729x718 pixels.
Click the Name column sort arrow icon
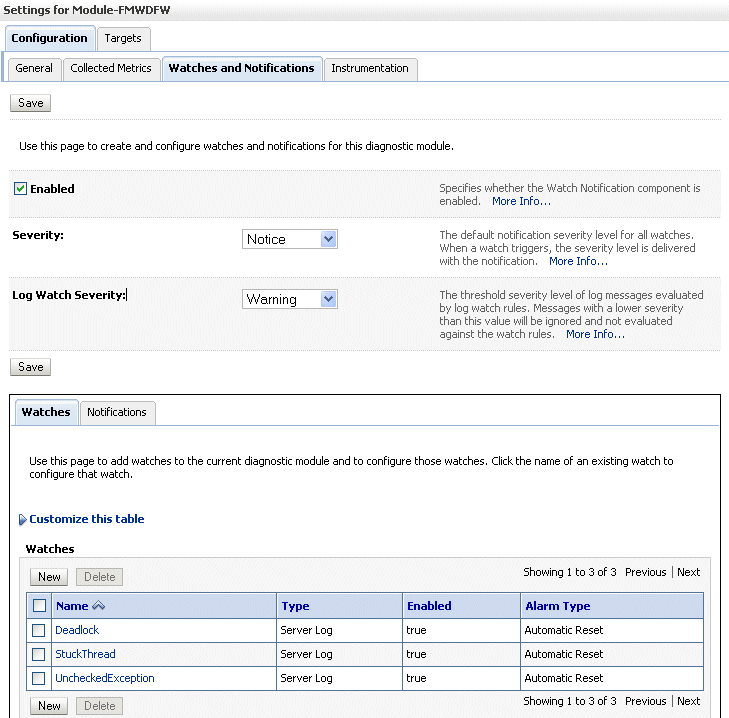(x=98, y=606)
